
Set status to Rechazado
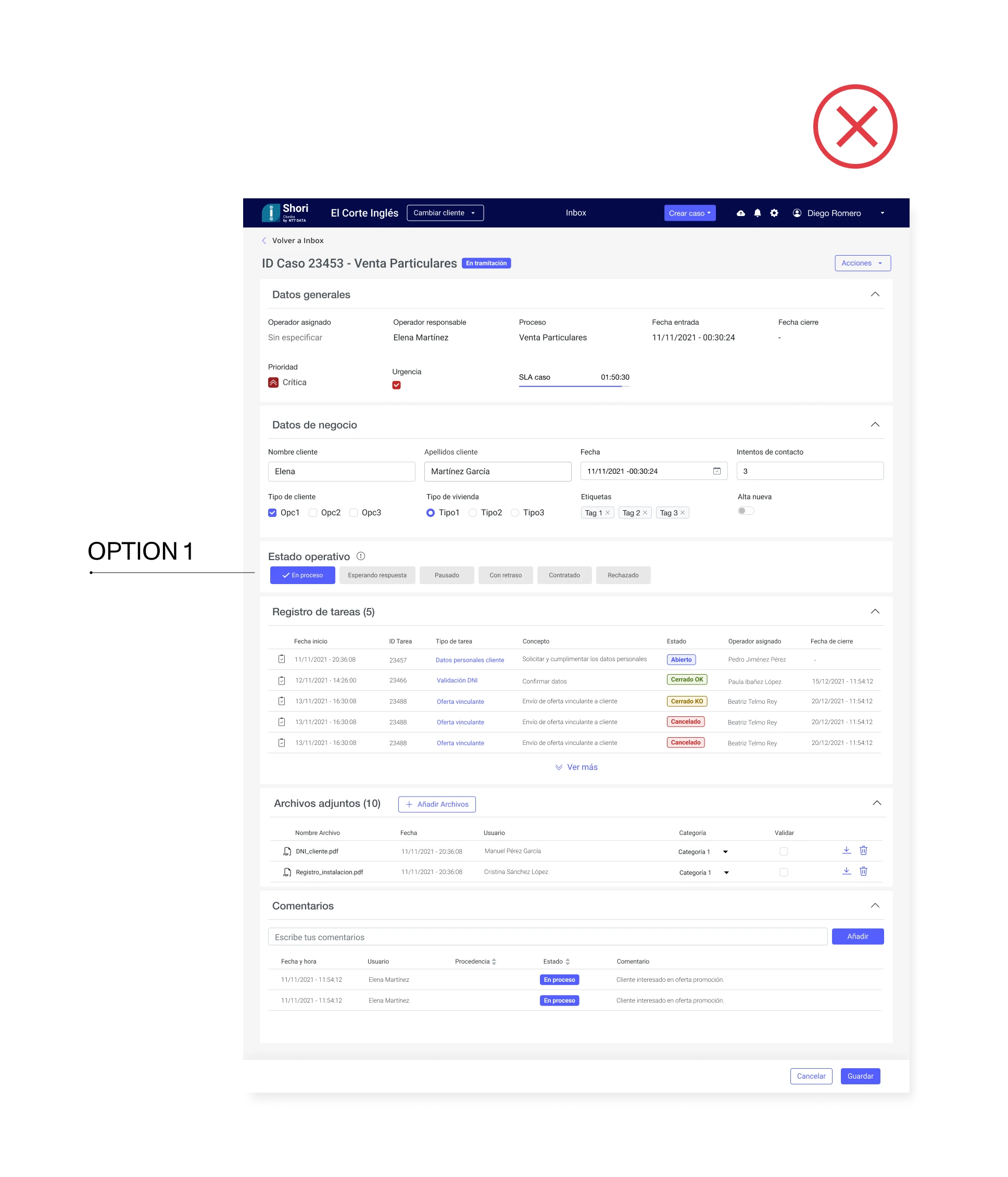pos(623,575)
